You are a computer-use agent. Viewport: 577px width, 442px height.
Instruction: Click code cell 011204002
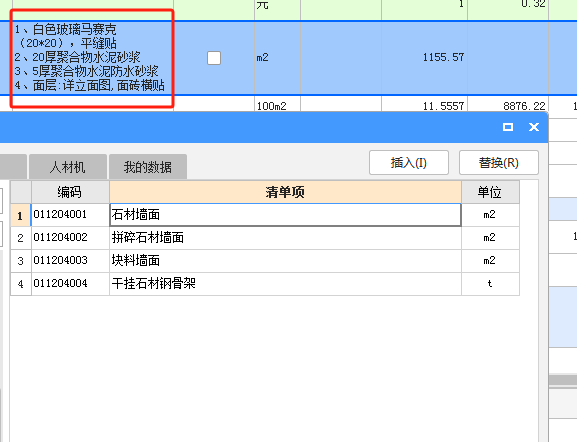[70, 238]
